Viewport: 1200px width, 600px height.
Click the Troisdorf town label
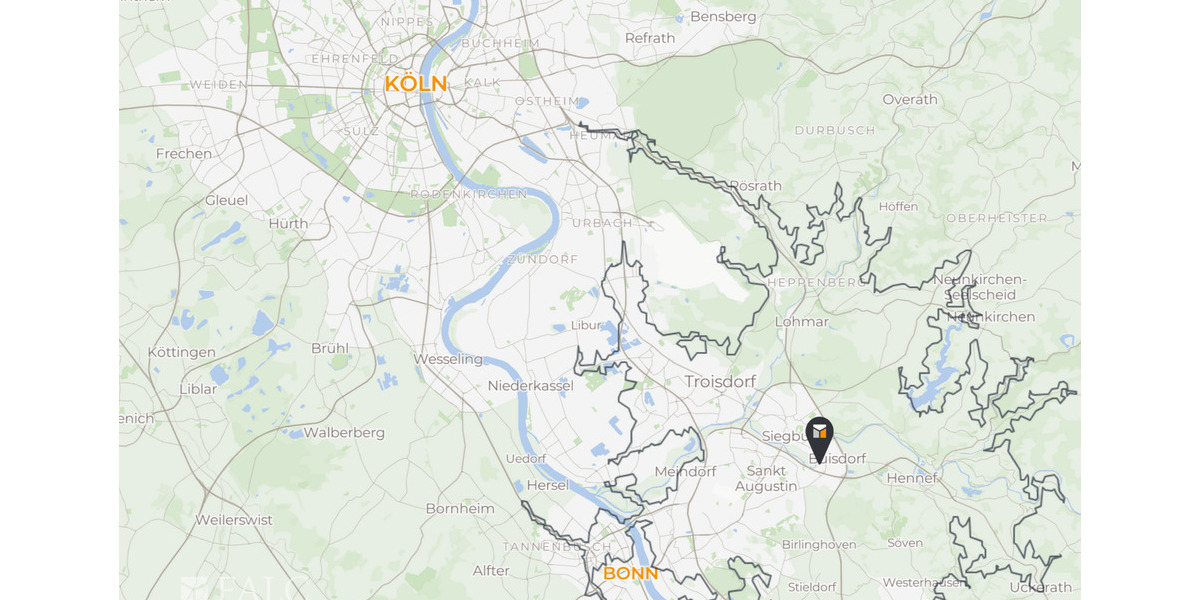click(x=720, y=382)
